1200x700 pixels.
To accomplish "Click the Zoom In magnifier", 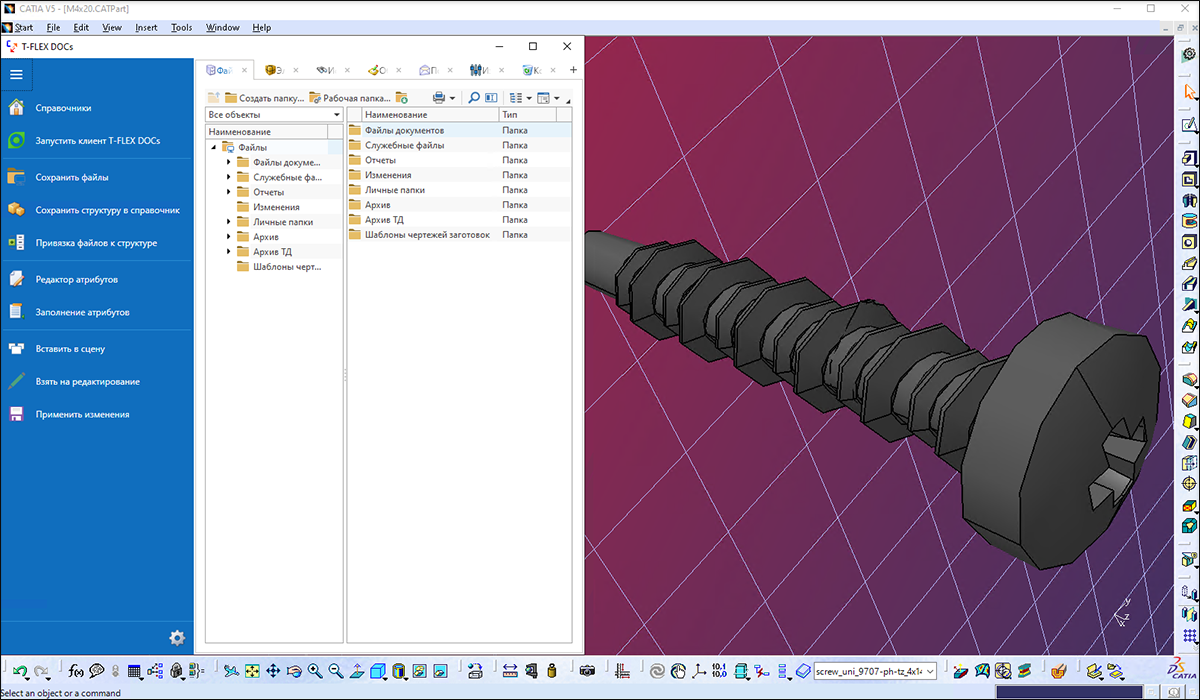I will click(x=315, y=671).
